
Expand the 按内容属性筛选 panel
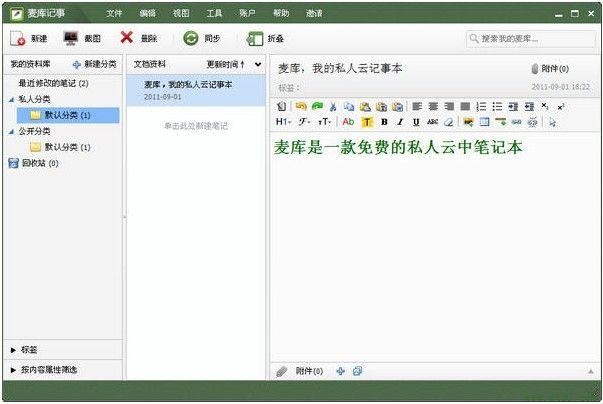tap(13, 370)
